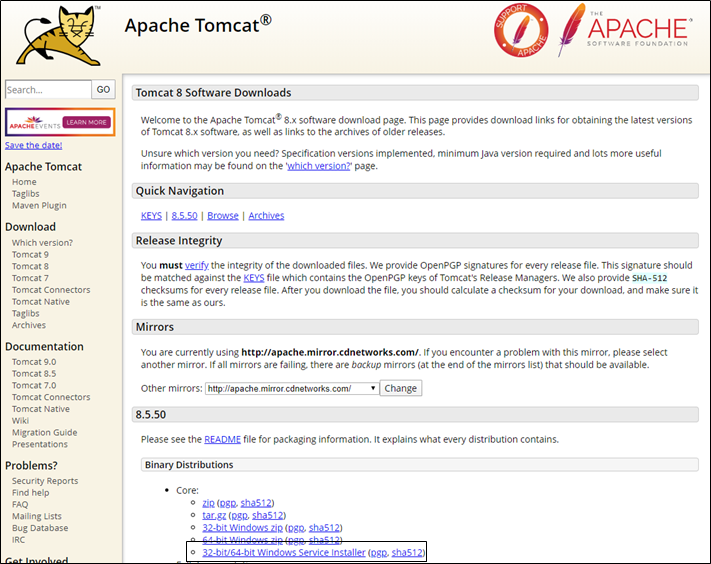Open the Find help link

30,492
